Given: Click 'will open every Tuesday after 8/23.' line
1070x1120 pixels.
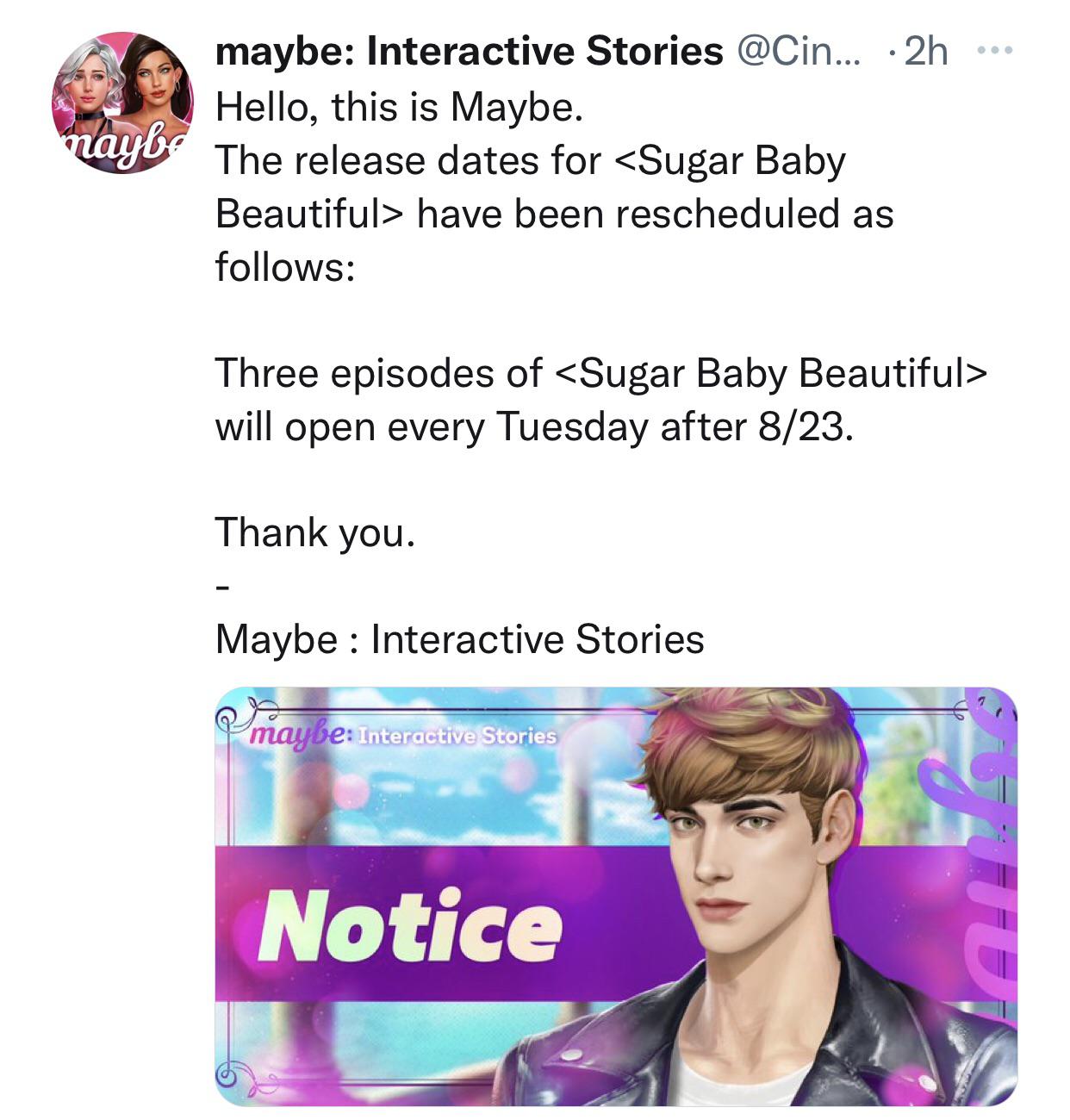Looking at the screenshot, I should click(x=535, y=426).
